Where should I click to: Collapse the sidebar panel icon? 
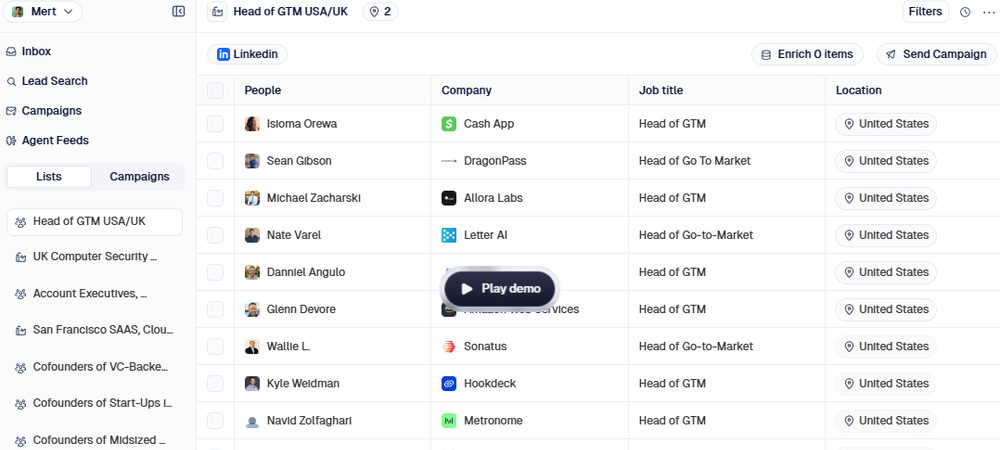pos(179,11)
